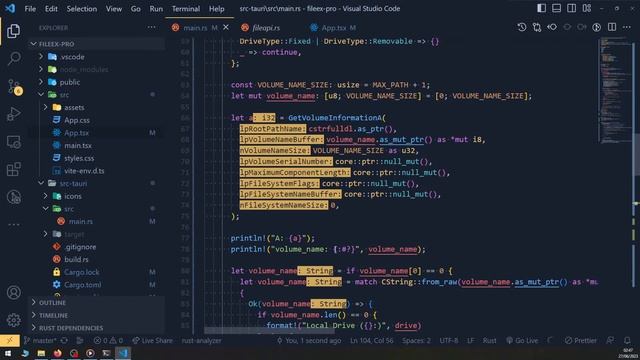Open the Selection menu
640x360 pixels.
pyautogui.click(x=82, y=9)
